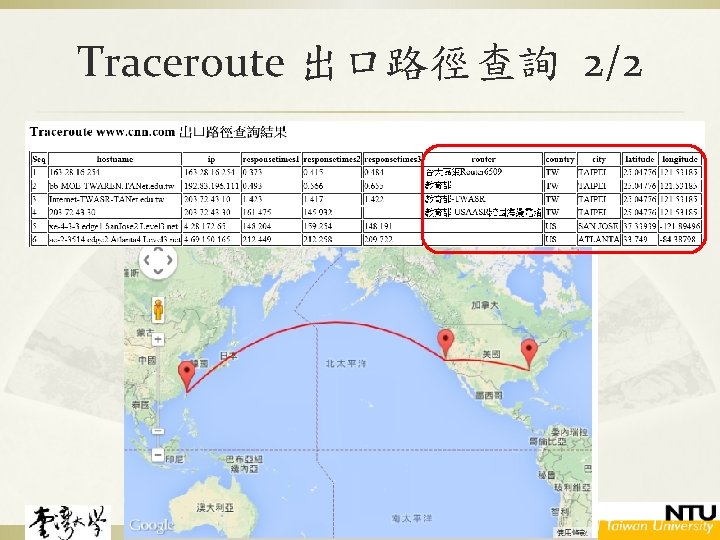Click the 'longitude' column header

680,159
